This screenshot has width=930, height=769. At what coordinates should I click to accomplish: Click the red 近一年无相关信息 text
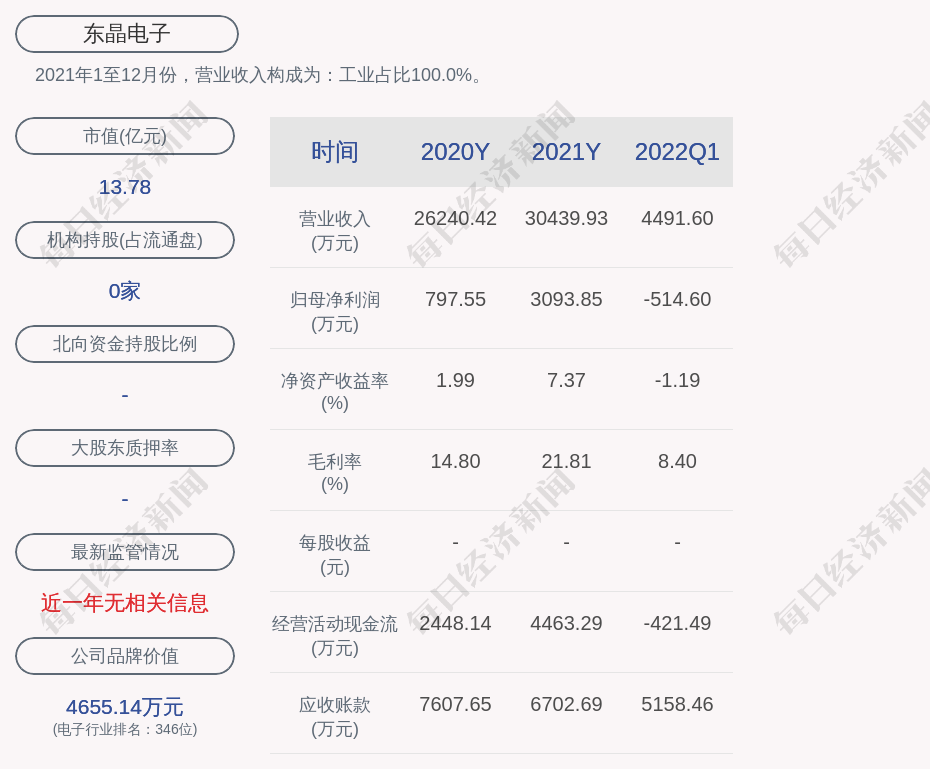(125, 603)
